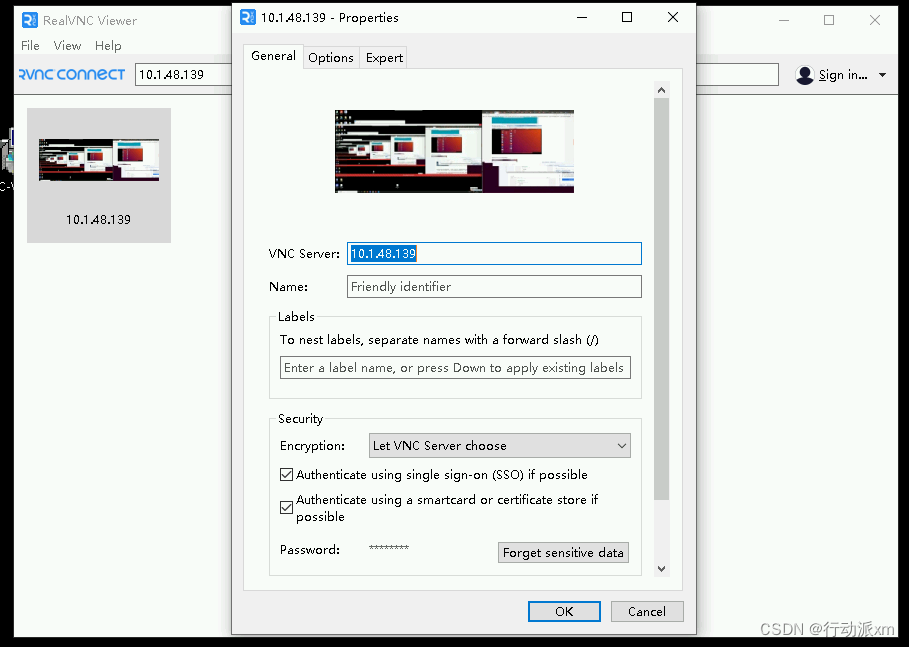909x647 pixels.
Task: Switch to the General tab
Action: click(273, 56)
